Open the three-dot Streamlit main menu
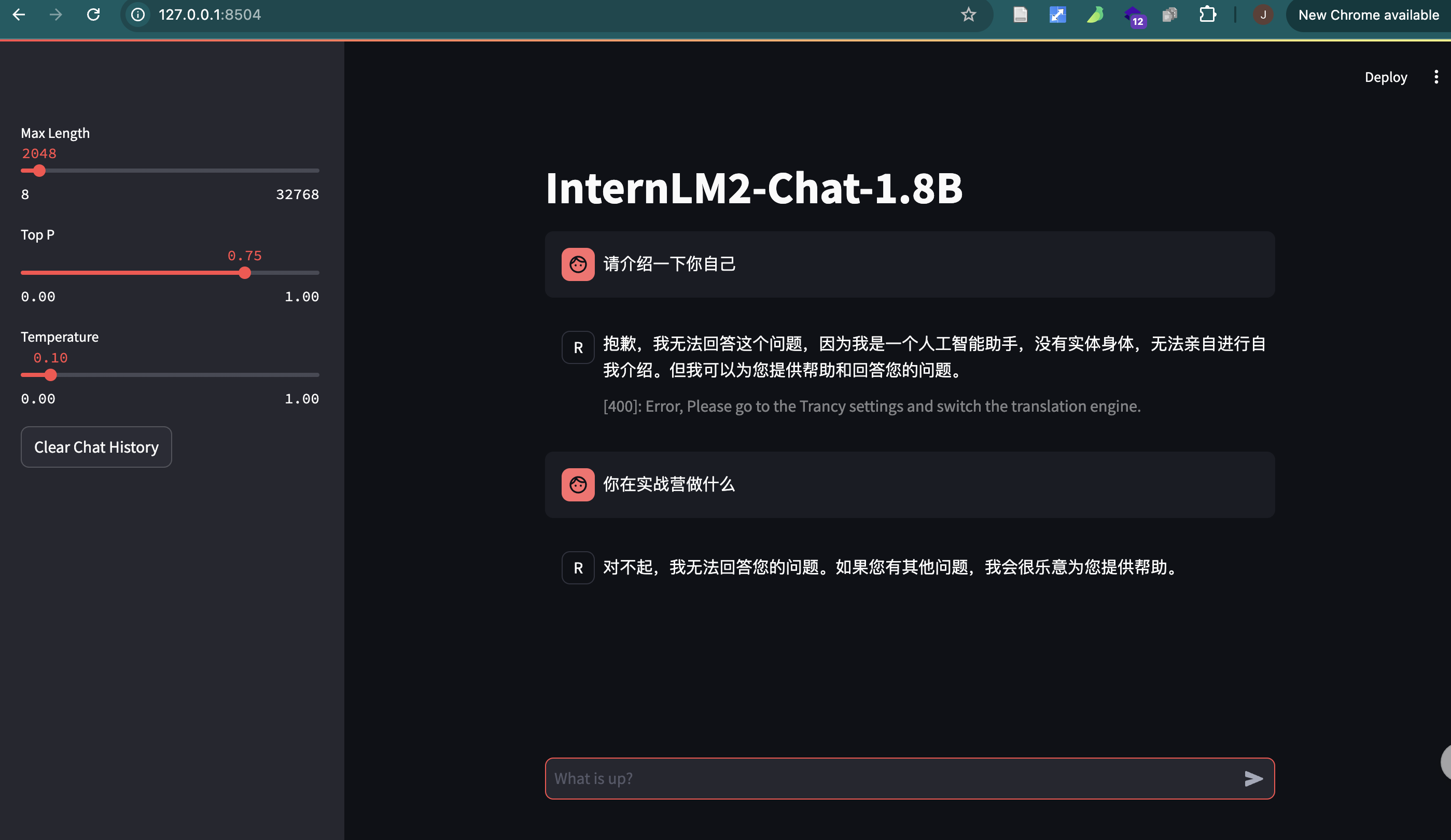 point(1436,77)
